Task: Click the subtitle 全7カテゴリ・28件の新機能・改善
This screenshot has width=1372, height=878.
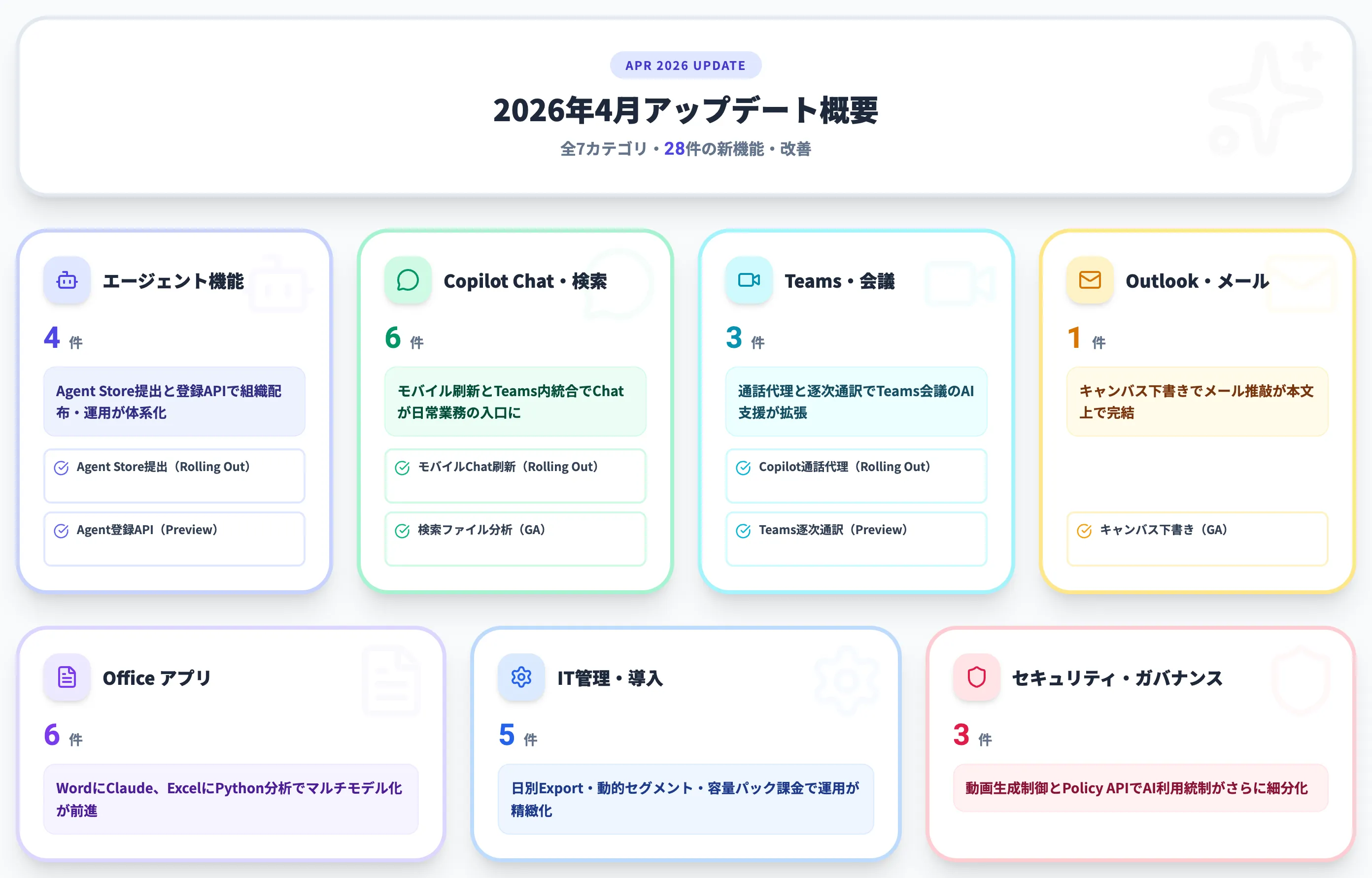Action: coord(686,149)
